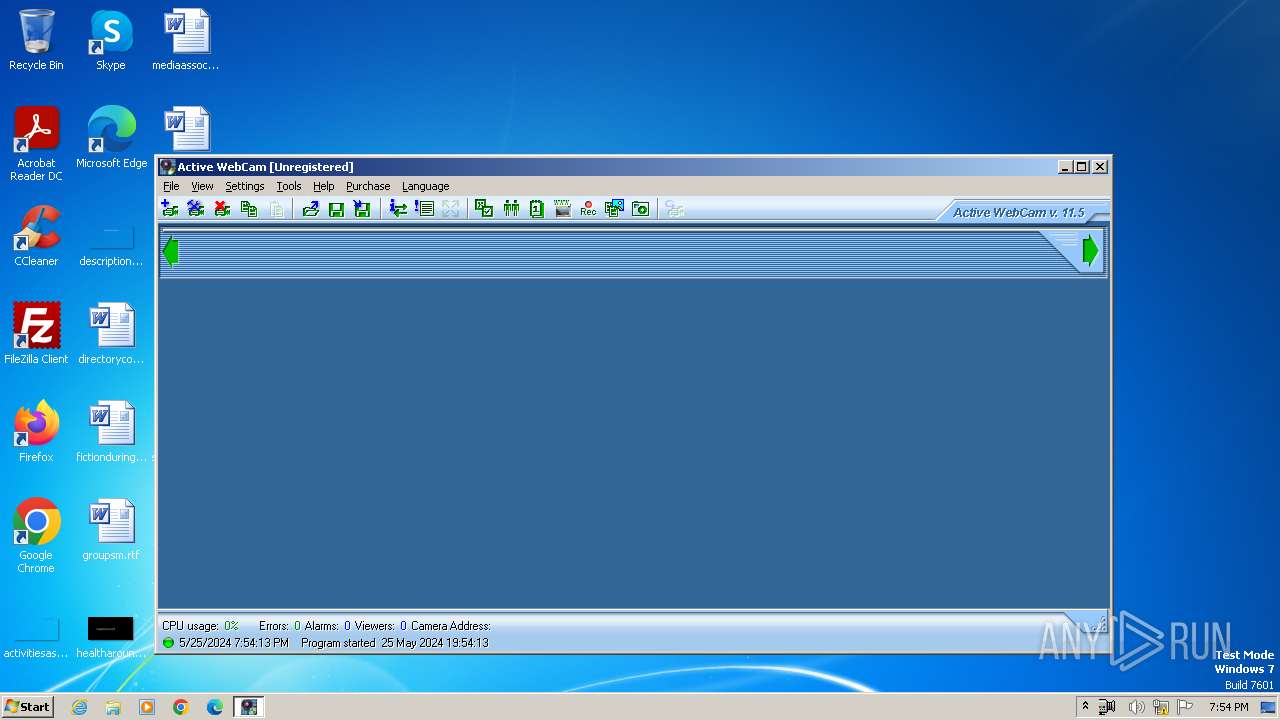Viewport: 1280px width, 720px height.
Task: Click the add new camera toolbar icon
Action: click(170, 208)
